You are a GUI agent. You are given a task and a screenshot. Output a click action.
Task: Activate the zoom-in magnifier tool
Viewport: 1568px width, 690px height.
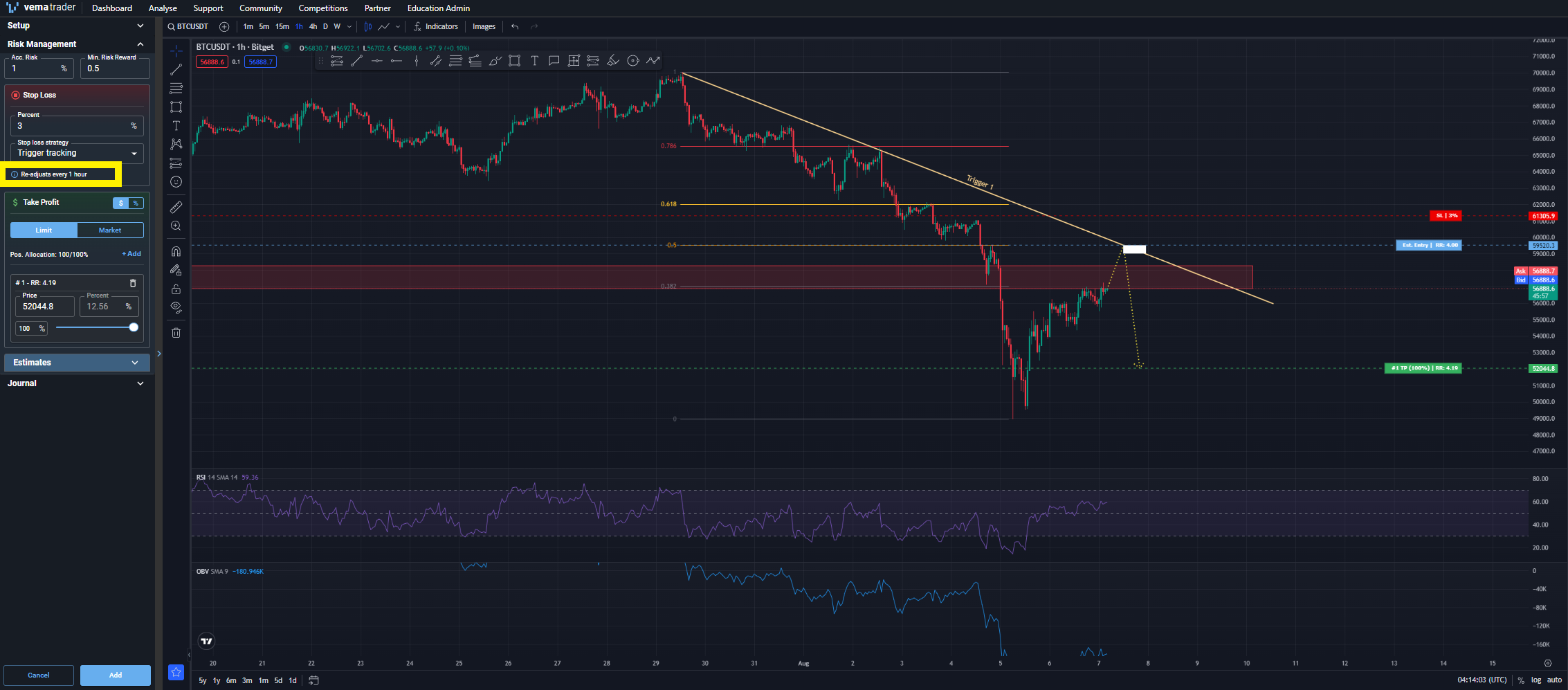point(176,226)
